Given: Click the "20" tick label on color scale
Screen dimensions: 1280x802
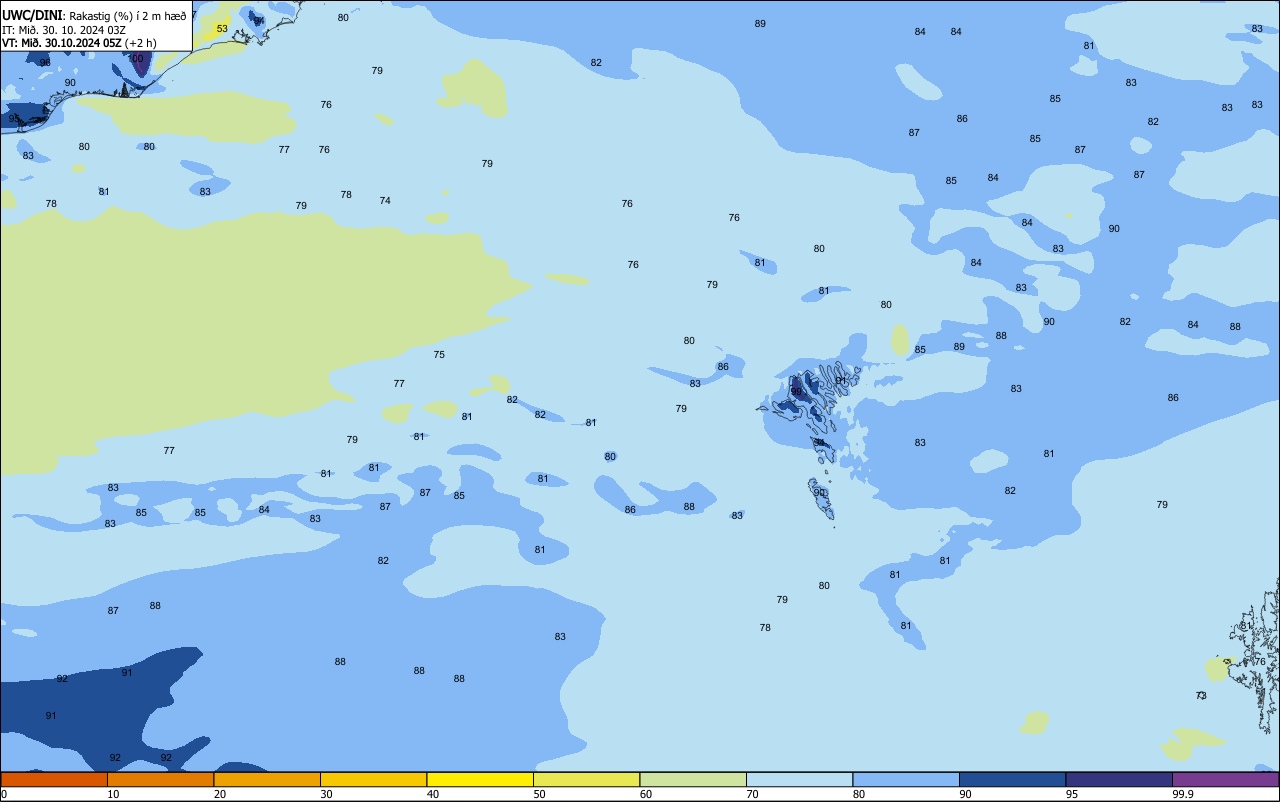Looking at the screenshot, I should [220, 794].
